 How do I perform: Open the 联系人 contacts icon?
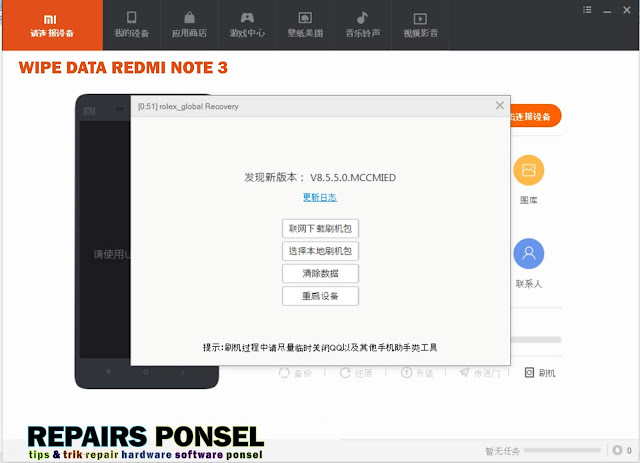click(x=529, y=254)
